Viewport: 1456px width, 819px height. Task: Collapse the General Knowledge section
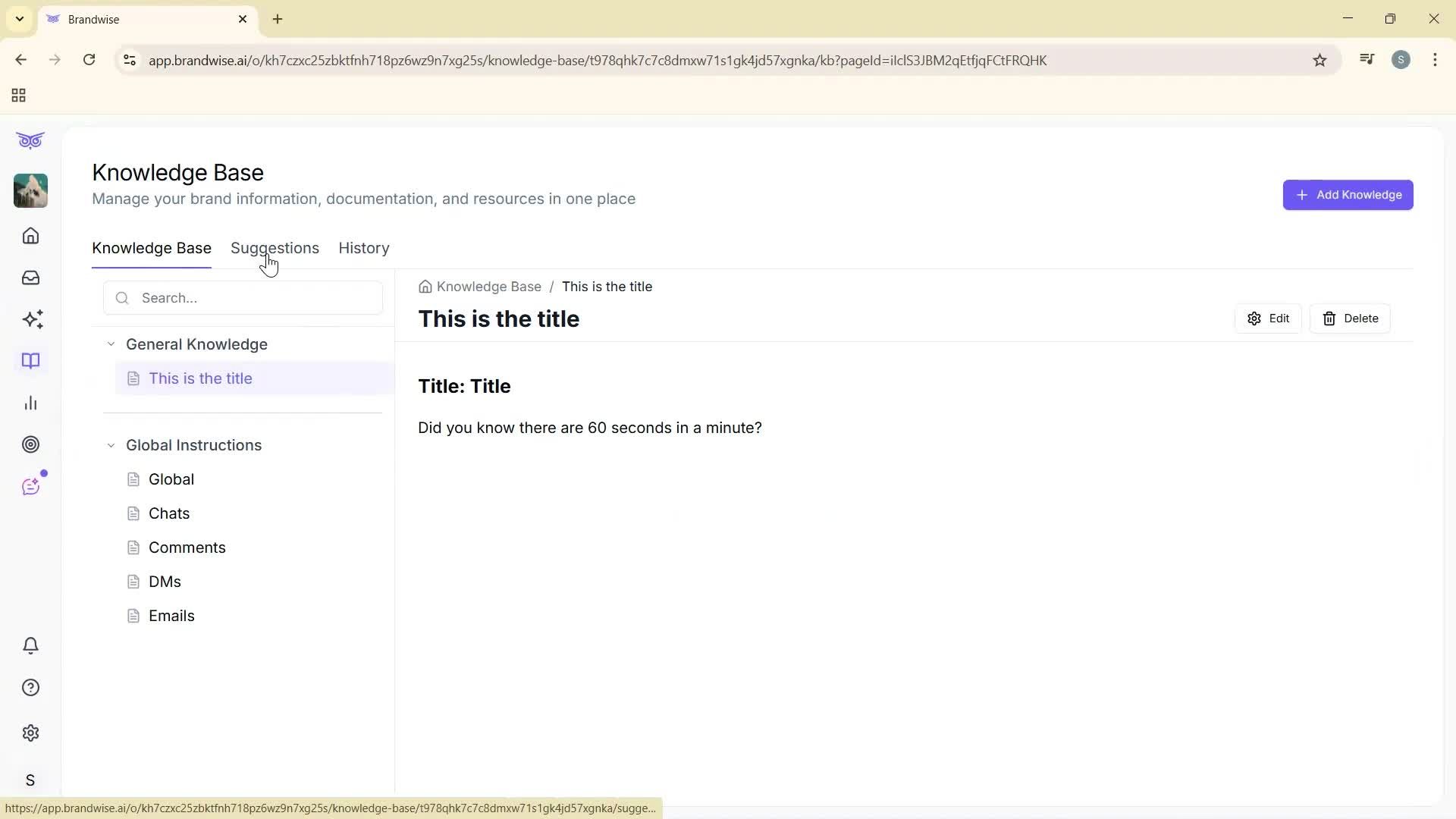(111, 344)
